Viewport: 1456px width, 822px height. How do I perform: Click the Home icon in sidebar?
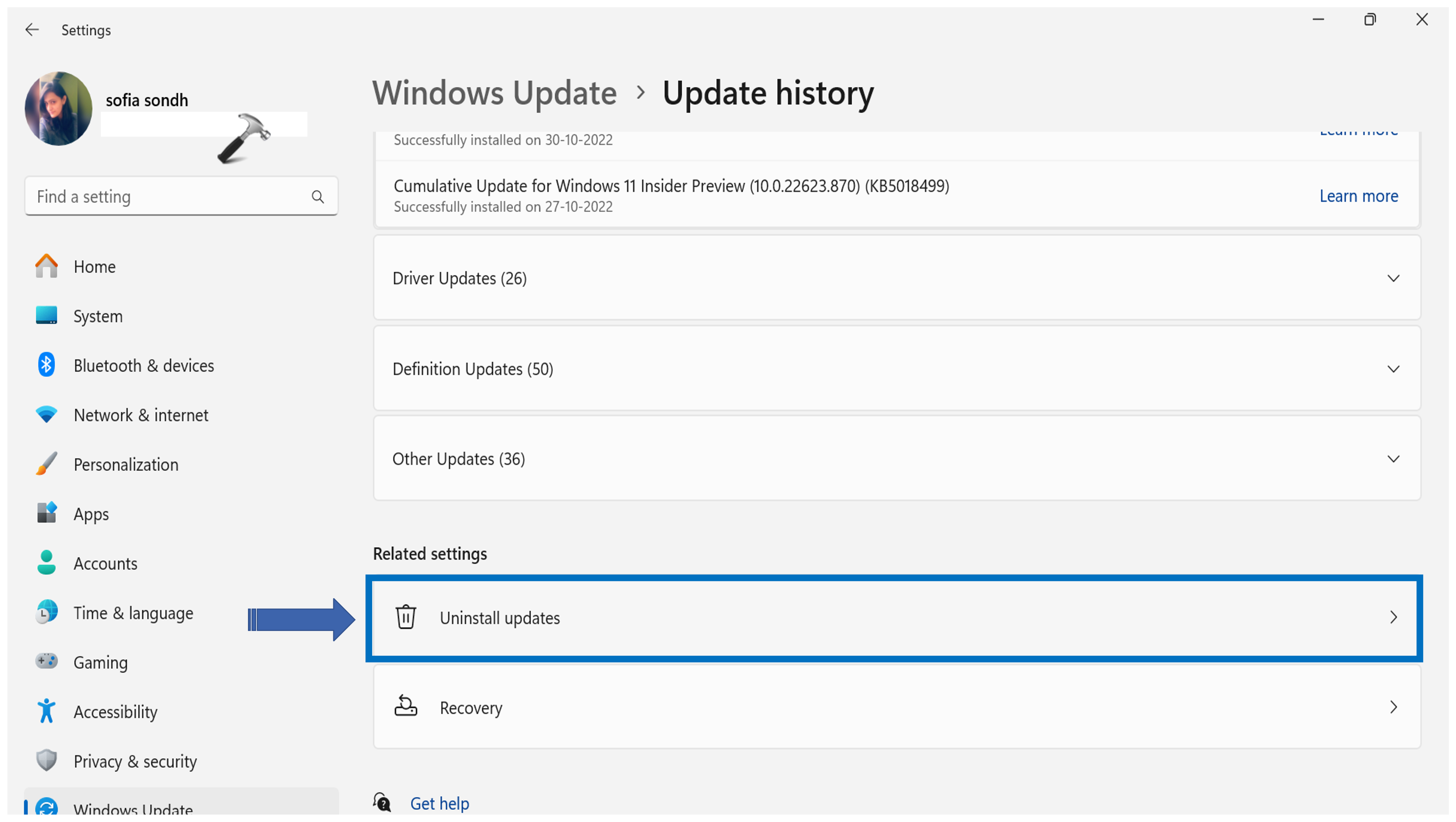pos(46,266)
